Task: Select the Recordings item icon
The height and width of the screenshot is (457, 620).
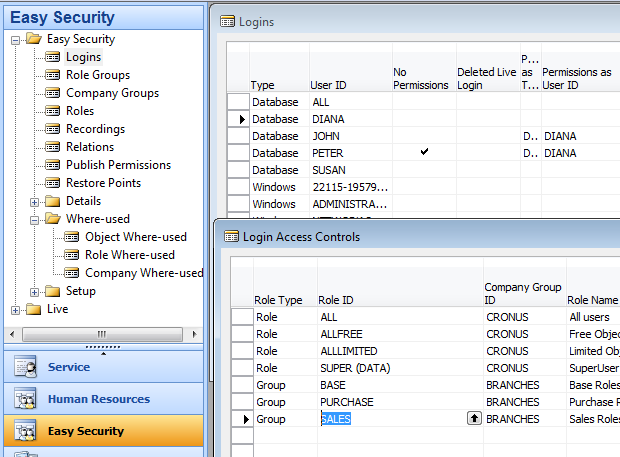Action: [x=53, y=129]
